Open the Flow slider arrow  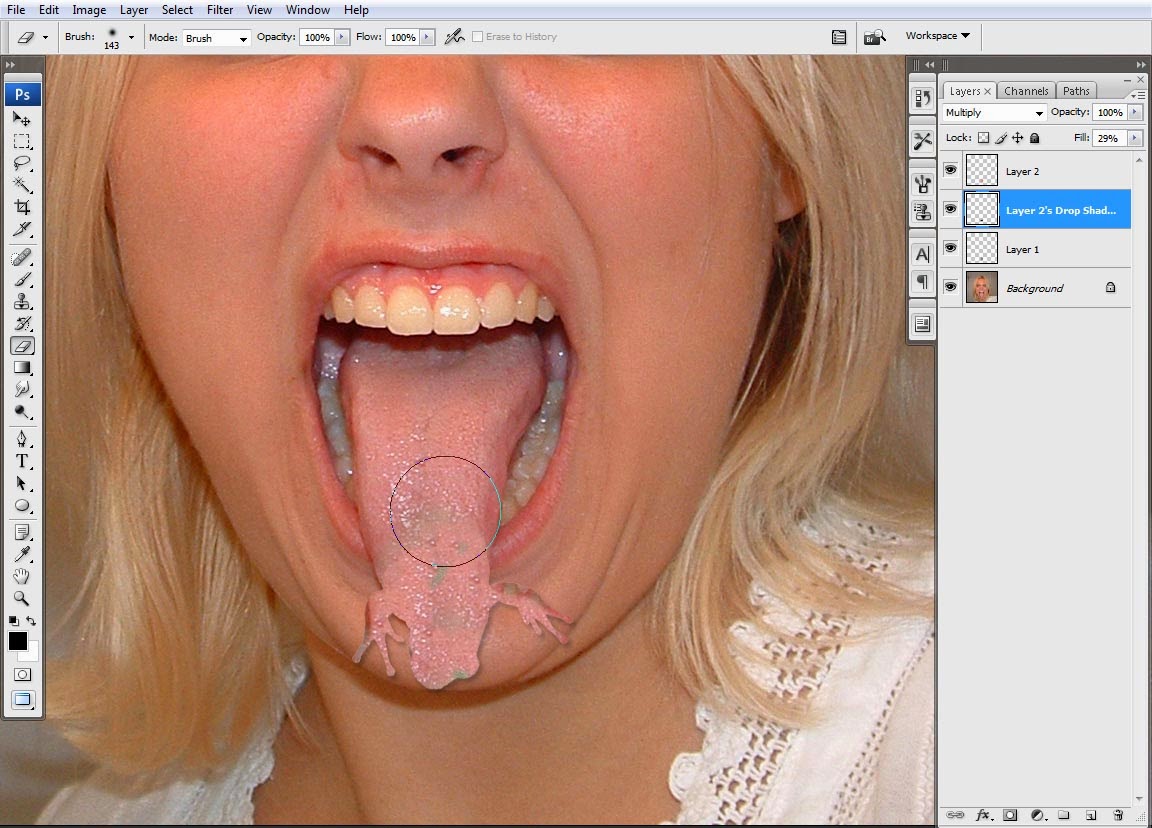click(427, 37)
